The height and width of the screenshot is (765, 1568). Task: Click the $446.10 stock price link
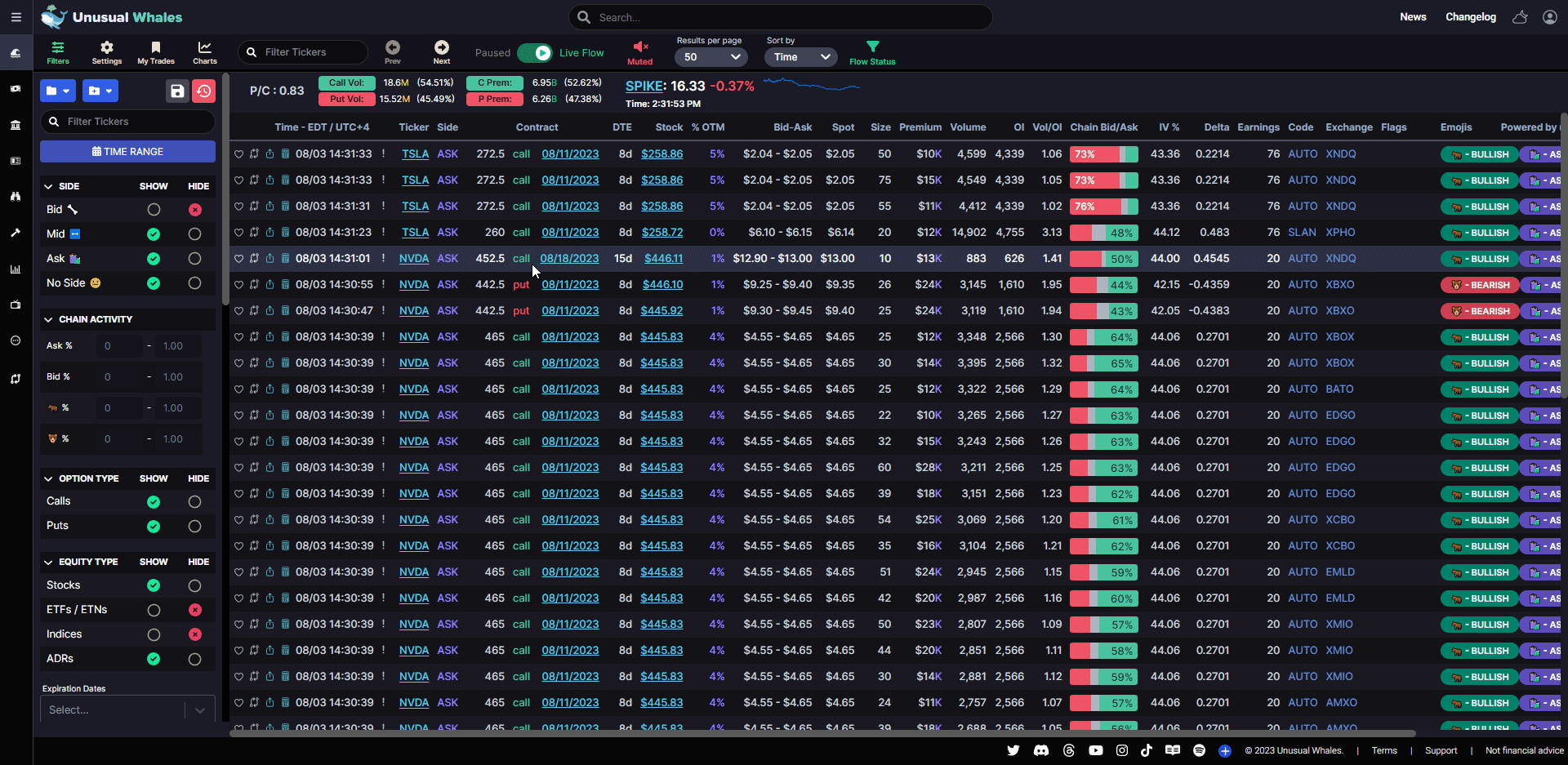pos(662,285)
